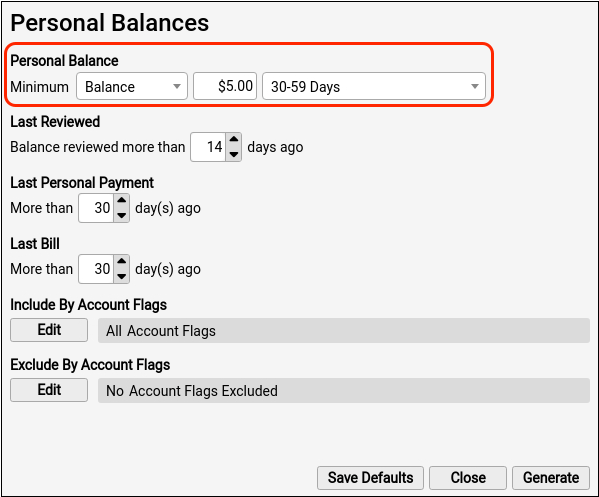Click the Personal Balance section label
Image resolution: width=599 pixels, height=497 pixels.
pos(64,61)
